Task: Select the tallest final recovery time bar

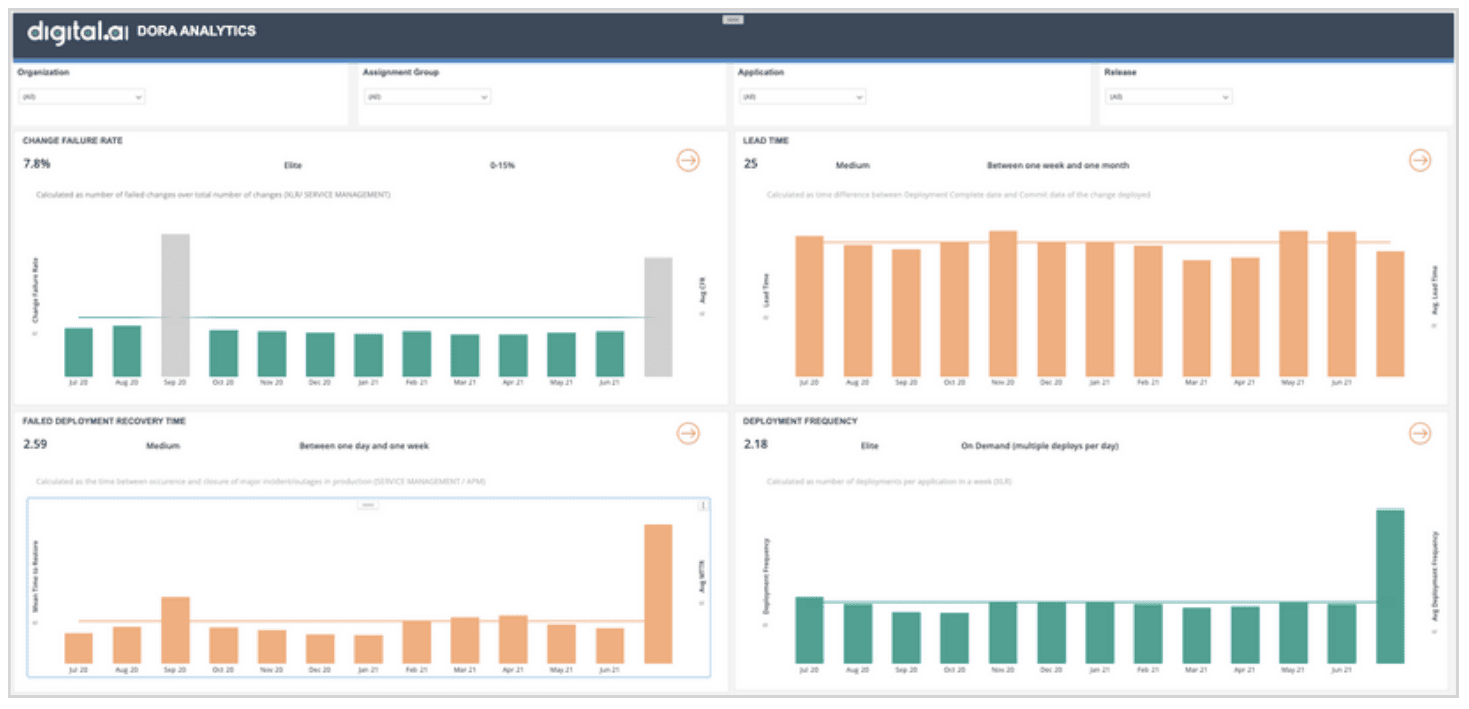Action: point(658,594)
